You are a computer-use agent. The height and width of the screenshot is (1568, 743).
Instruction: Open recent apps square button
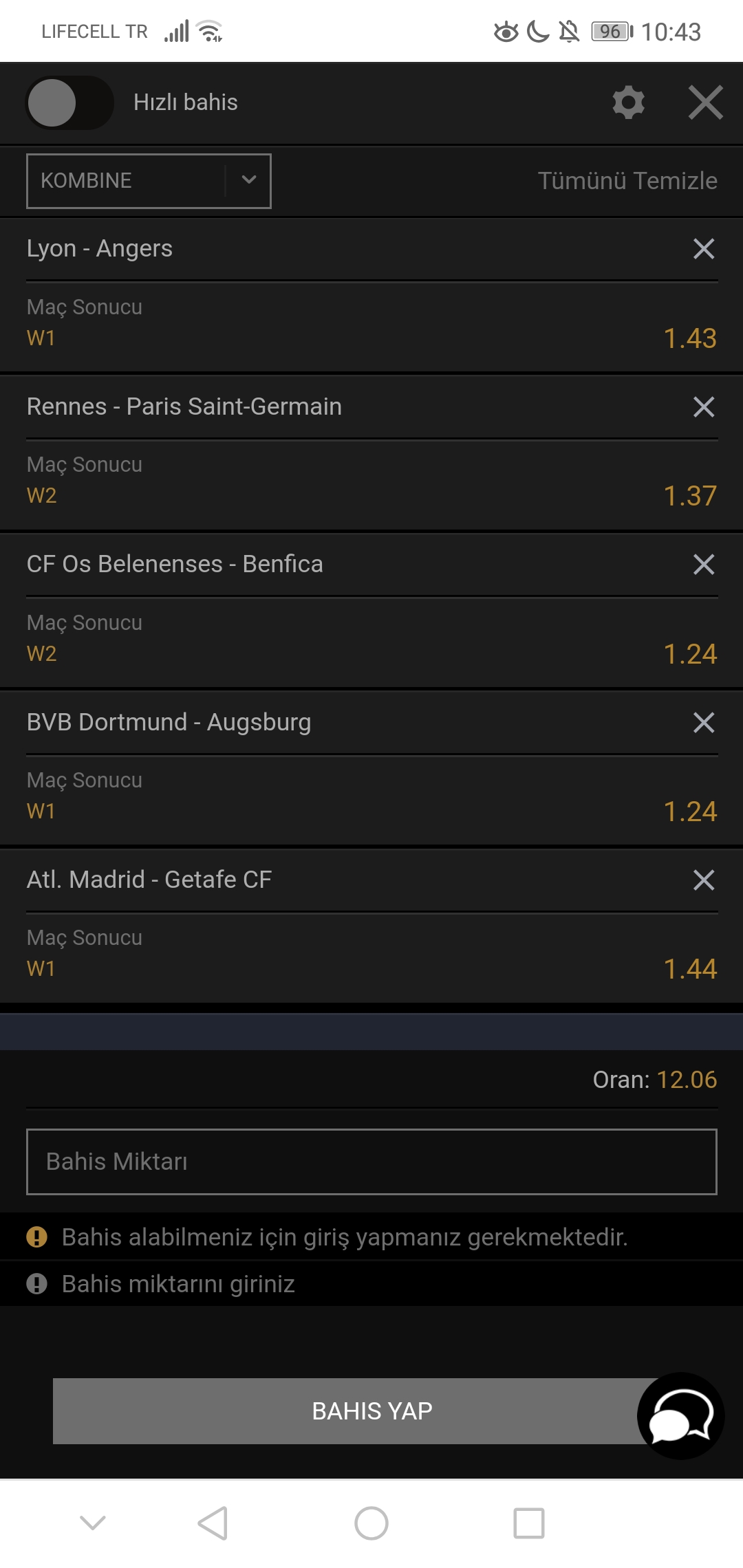click(x=529, y=1523)
